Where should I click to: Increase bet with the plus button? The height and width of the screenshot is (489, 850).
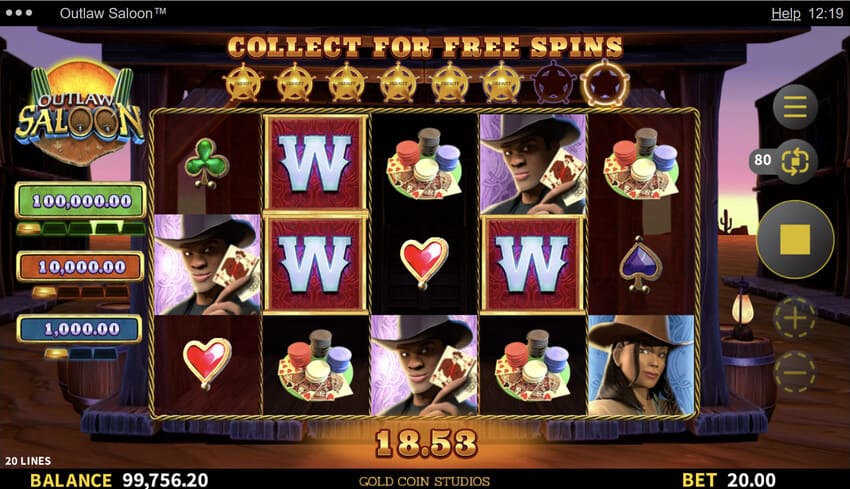click(795, 318)
